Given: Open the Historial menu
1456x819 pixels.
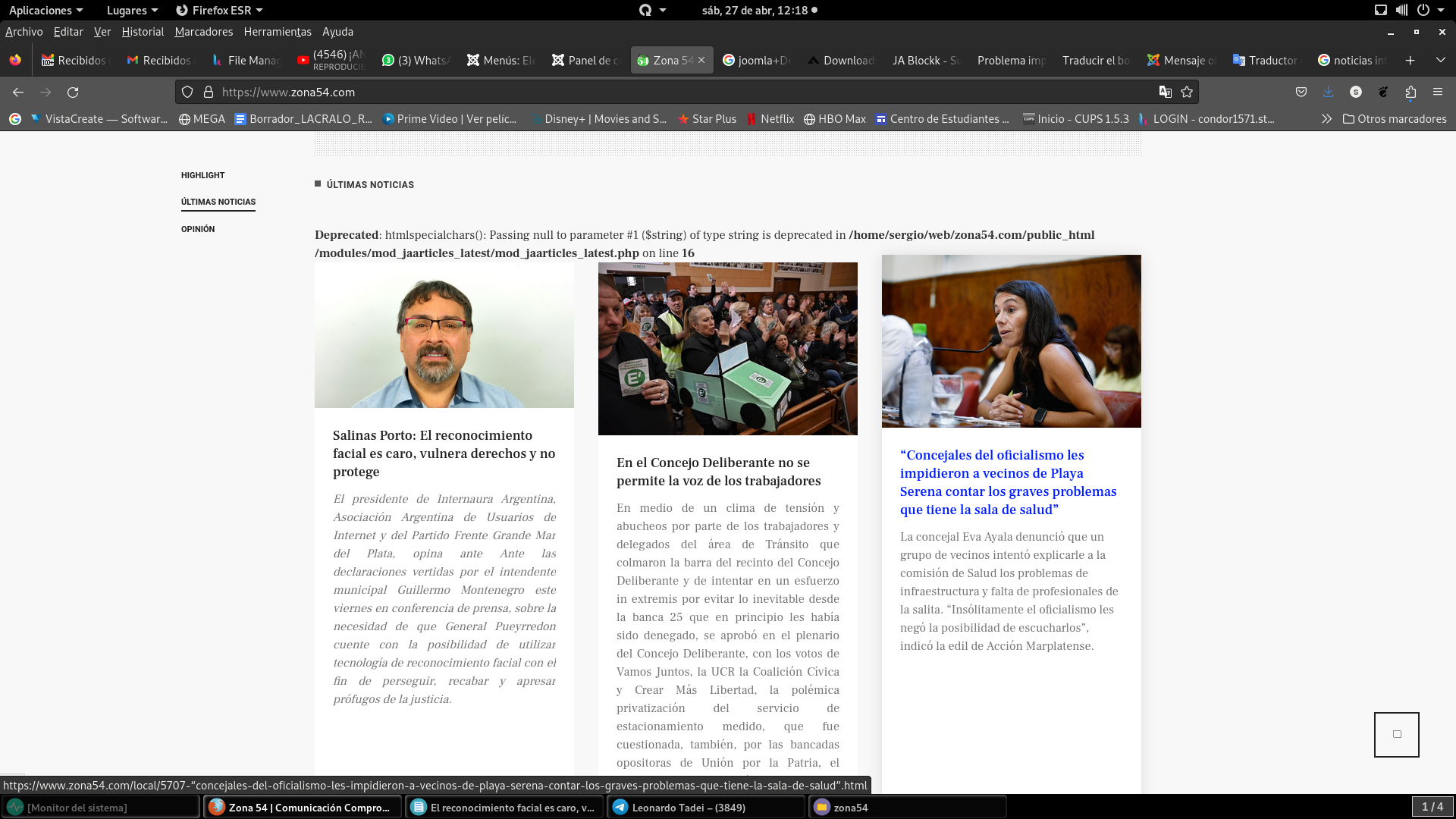Looking at the screenshot, I should pos(143,32).
